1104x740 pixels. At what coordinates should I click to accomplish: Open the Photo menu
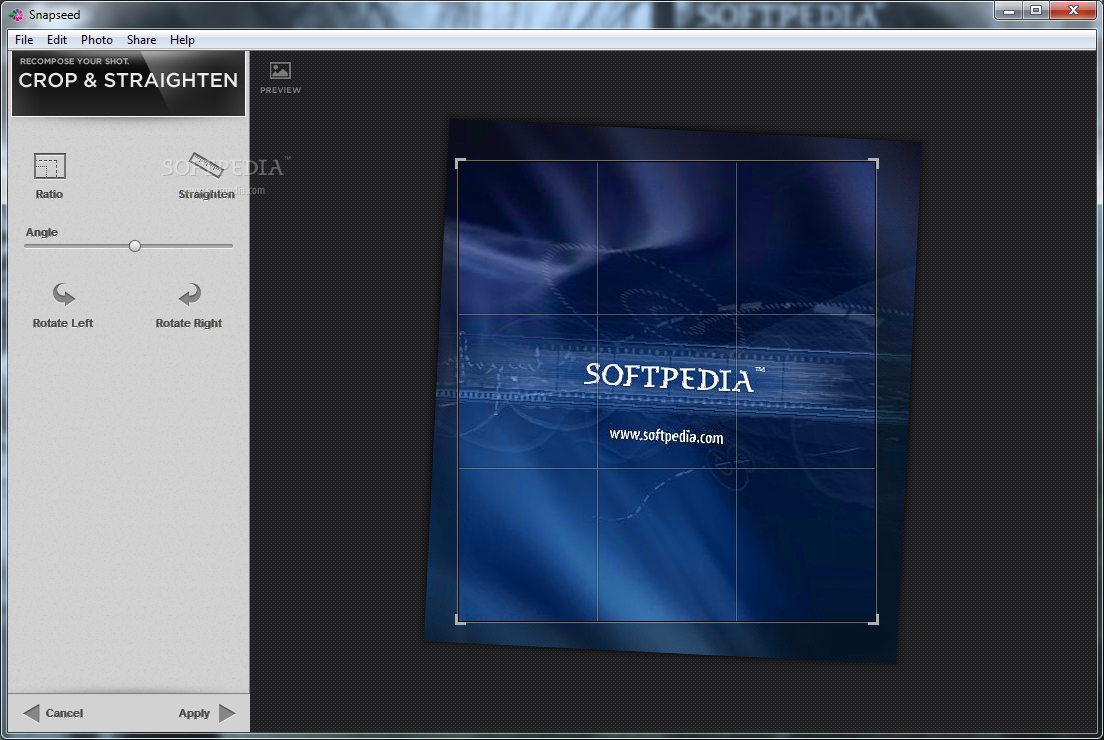tap(96, 39)
